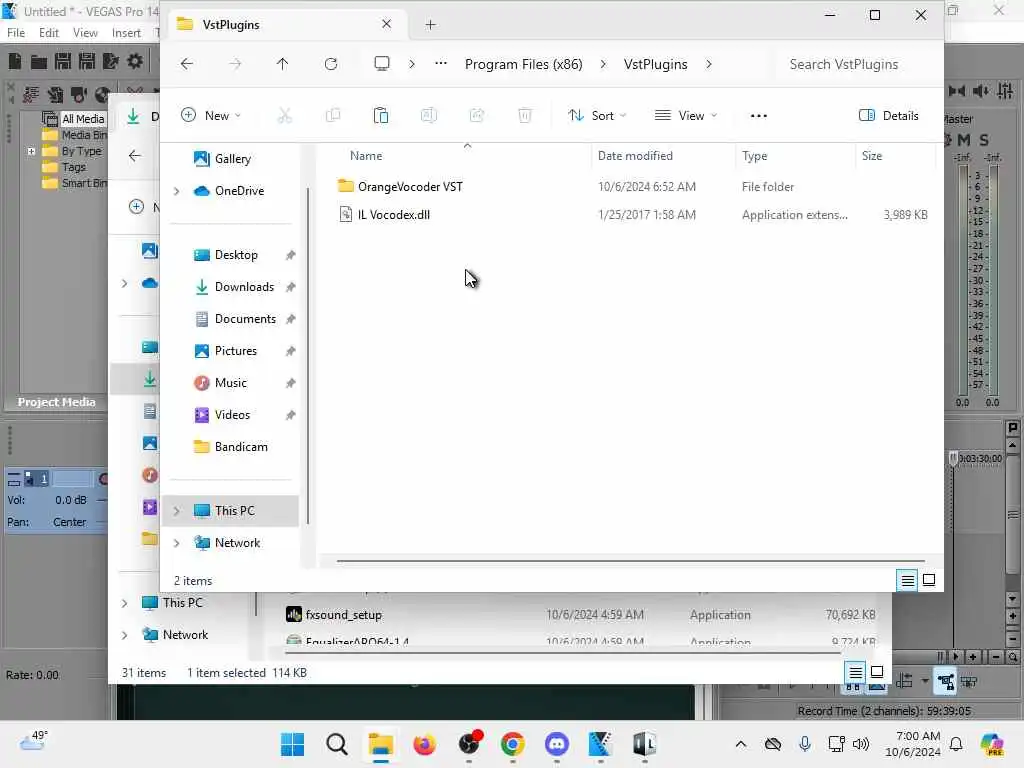Image resolution: width=1024 pixels, height=768 pixels.
Task: Click the VEGAS Properties gear icon
Action: [x=135, y=61]
